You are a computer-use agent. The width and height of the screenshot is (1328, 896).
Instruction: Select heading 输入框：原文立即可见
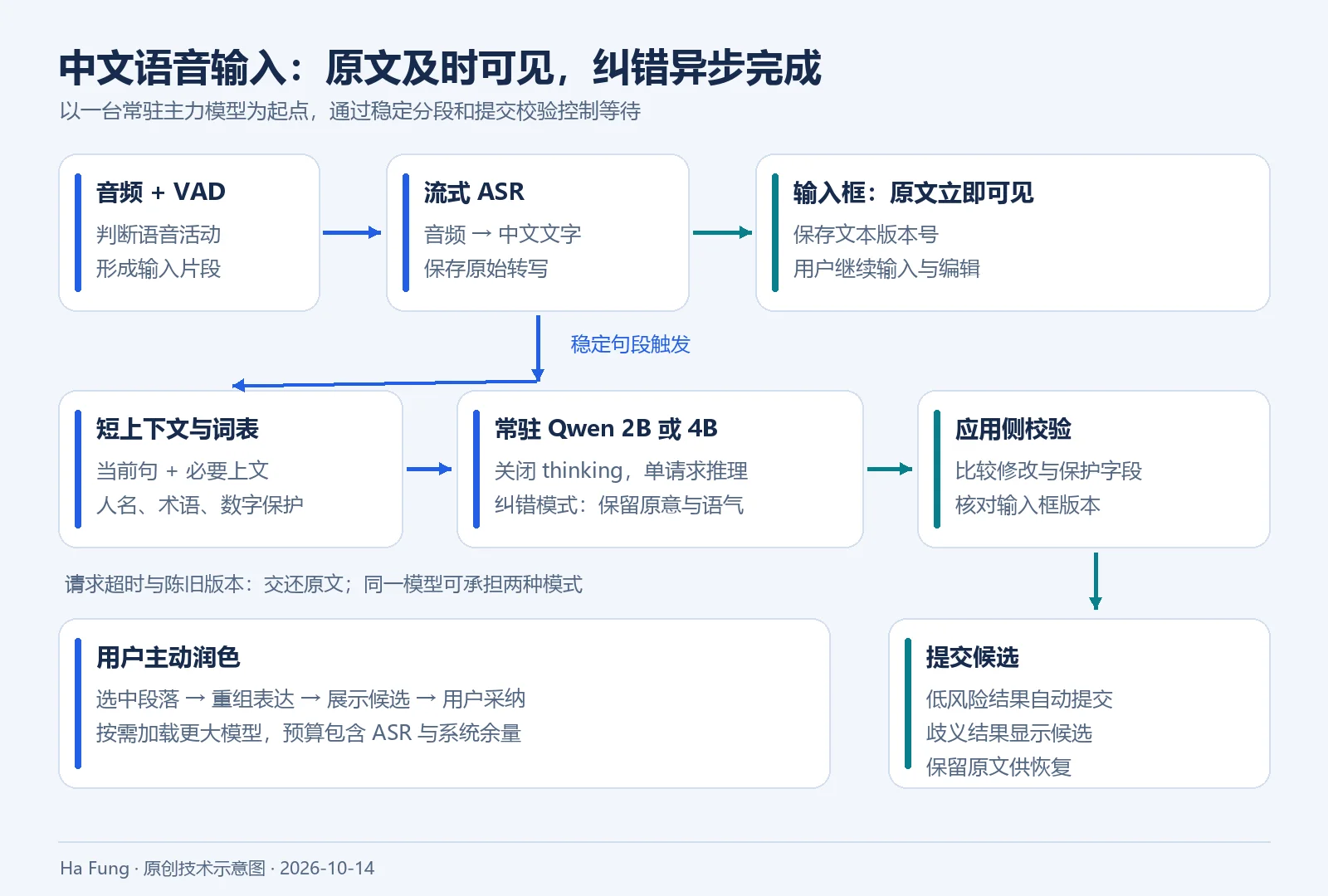913,192
